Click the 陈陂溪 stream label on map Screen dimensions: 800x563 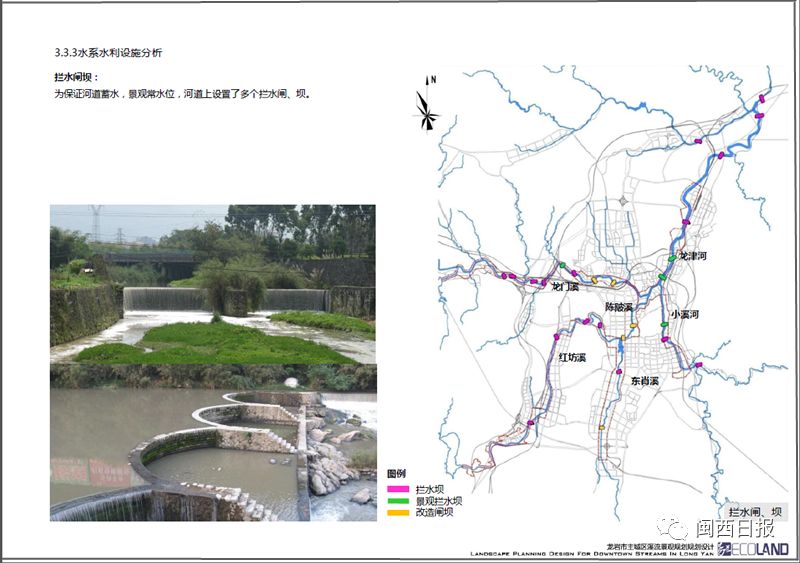coord(618,307)
